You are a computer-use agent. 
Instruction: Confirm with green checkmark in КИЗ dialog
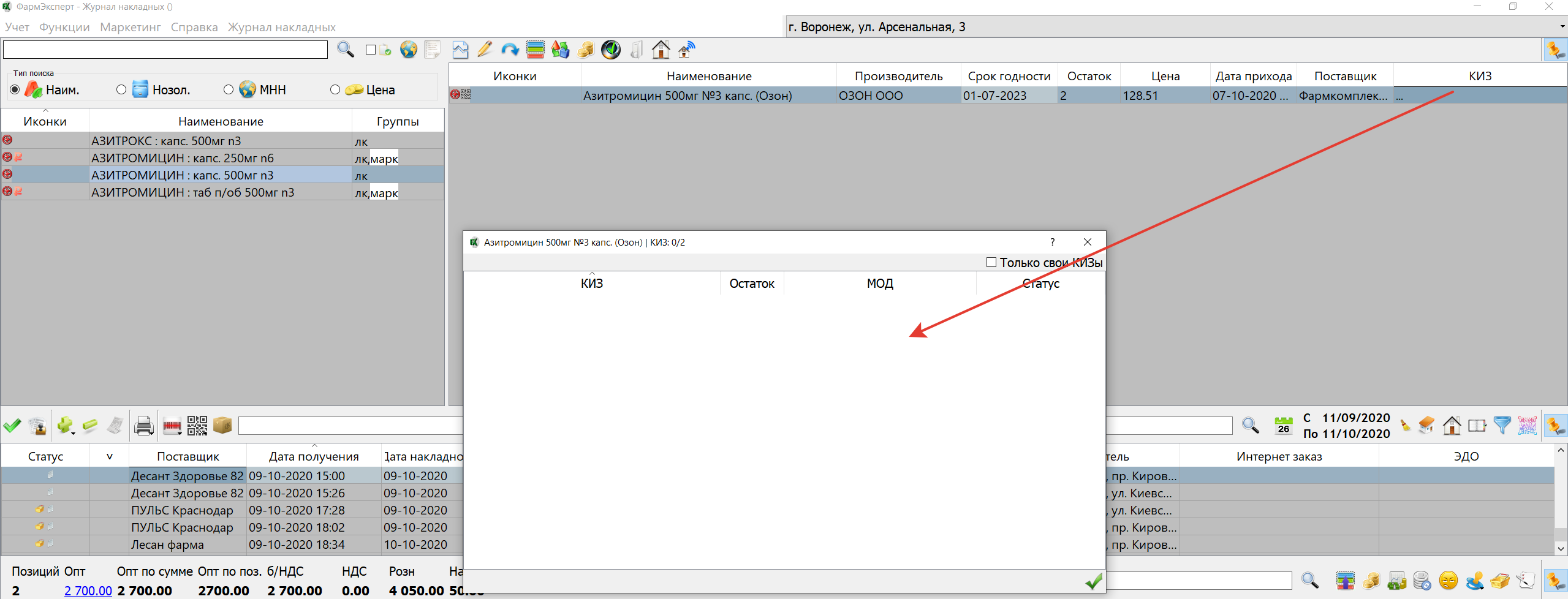pos(1094,581)
